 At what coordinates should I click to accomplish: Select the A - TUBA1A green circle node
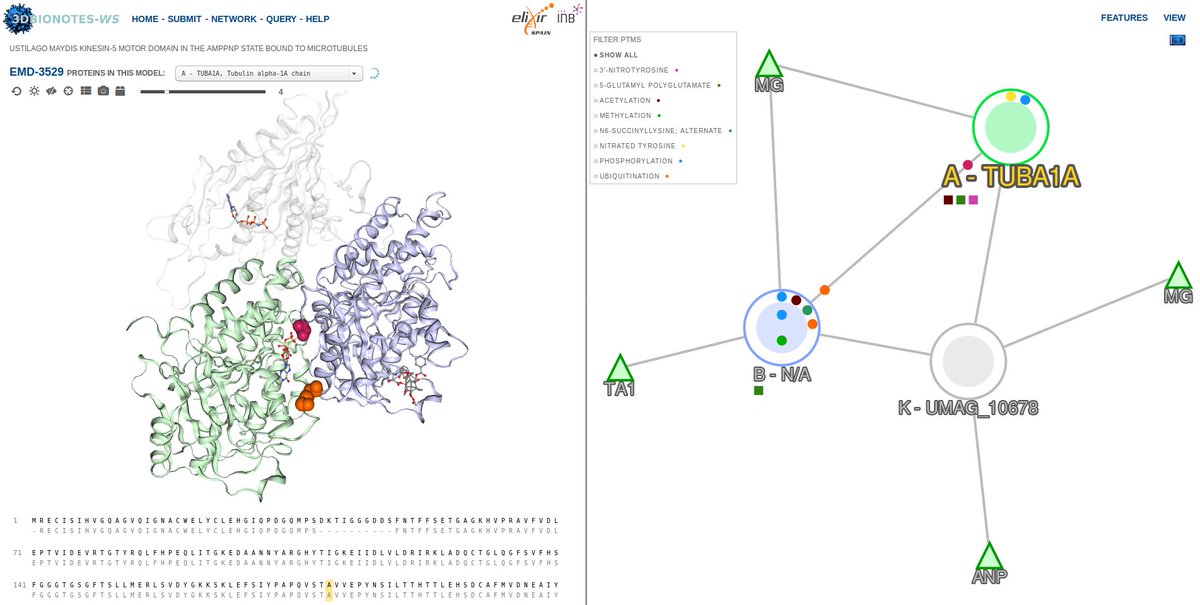click(x=1010, y=127)
